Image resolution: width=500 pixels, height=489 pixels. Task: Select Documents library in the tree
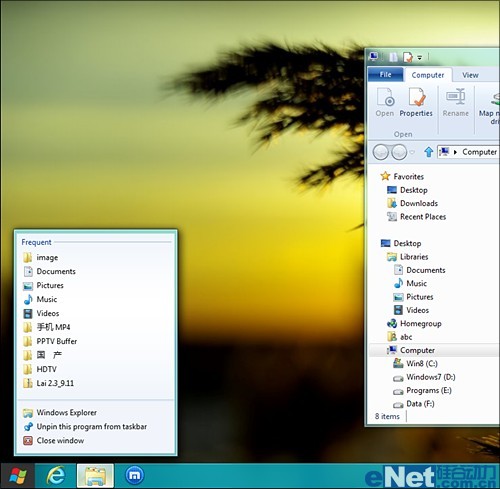point(419,270)
